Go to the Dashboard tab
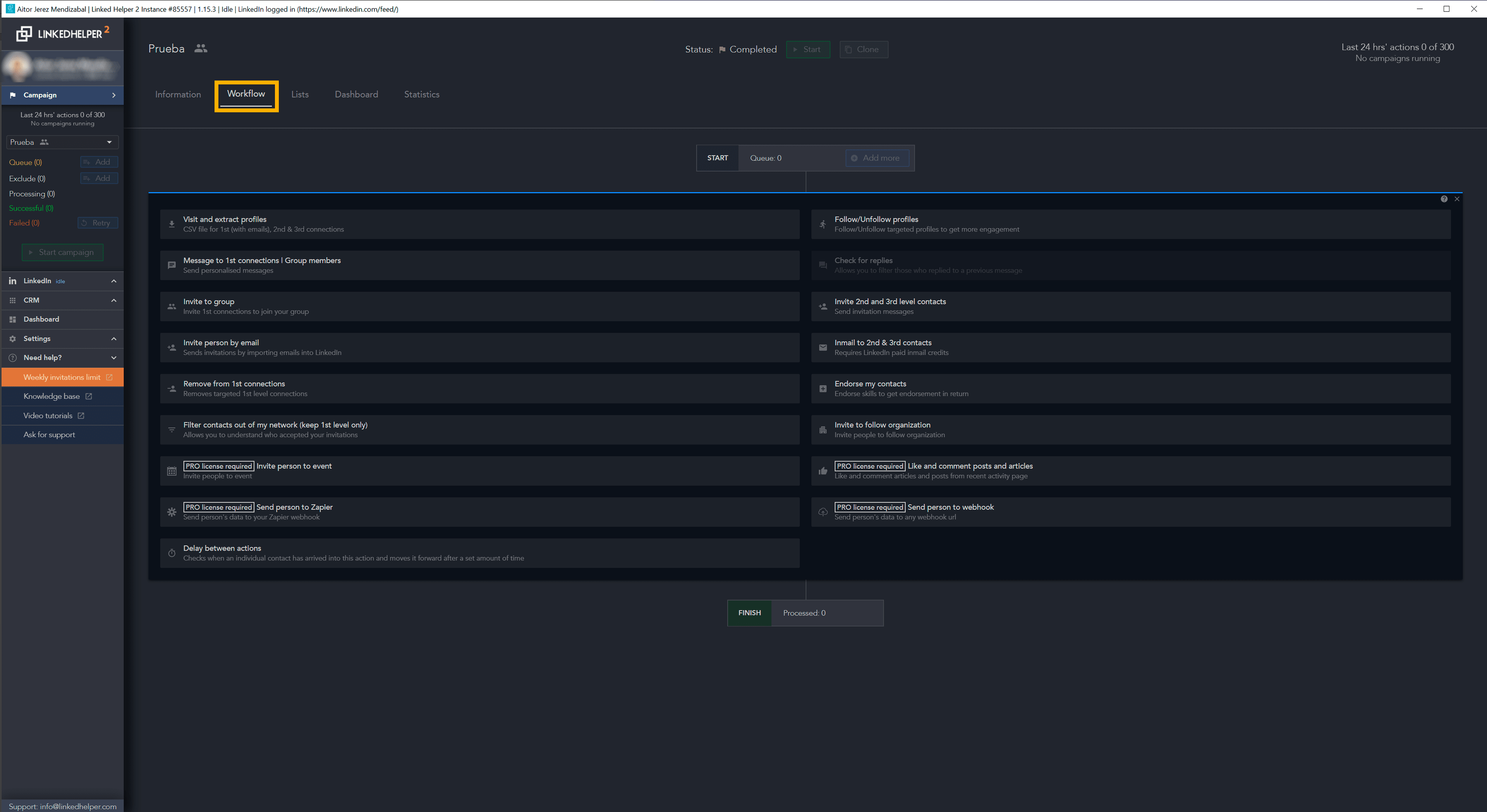The width and height of the screenshot is (1487, 812). pyautogui.click(x=356, y=94)
